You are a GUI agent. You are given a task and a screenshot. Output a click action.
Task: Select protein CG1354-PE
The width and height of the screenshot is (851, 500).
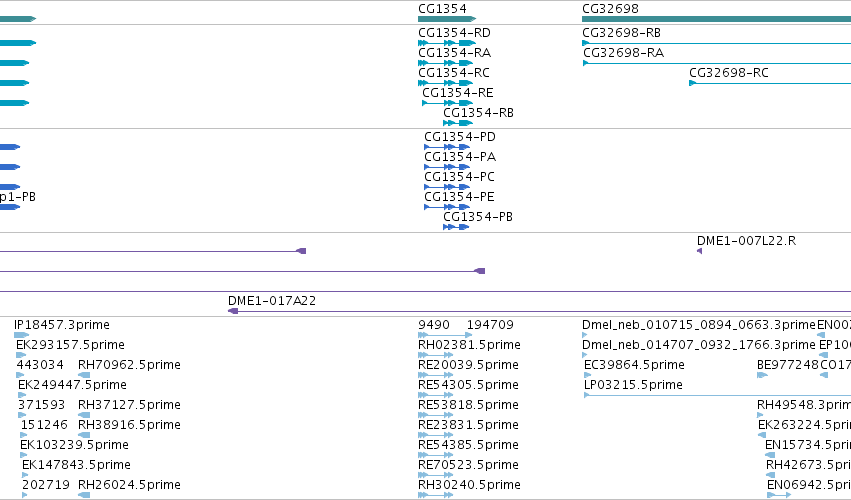459,197
